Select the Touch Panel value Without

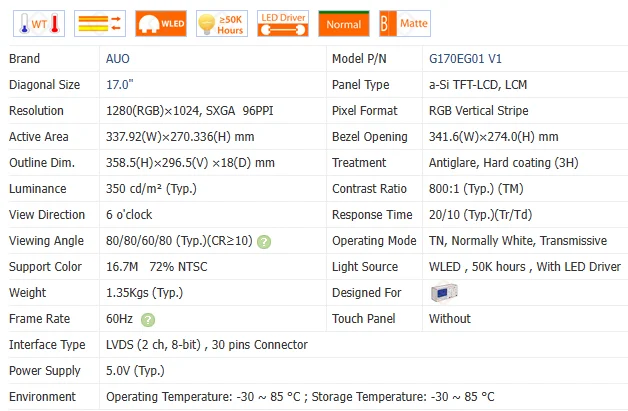450,319
